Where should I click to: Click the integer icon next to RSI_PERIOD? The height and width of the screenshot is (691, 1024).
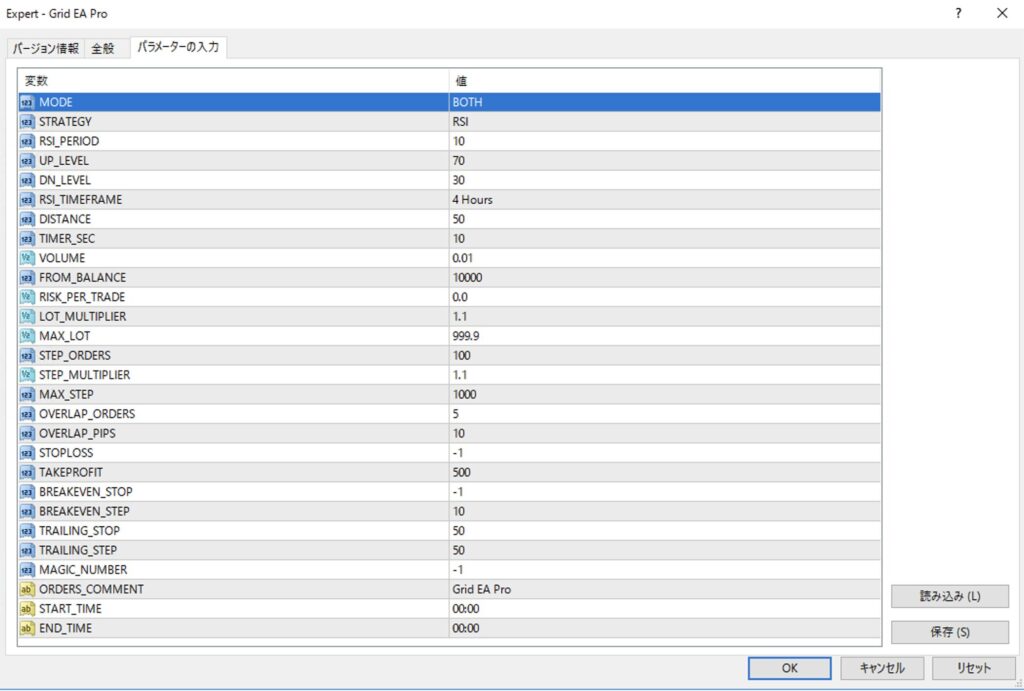(x=27, y=142)
